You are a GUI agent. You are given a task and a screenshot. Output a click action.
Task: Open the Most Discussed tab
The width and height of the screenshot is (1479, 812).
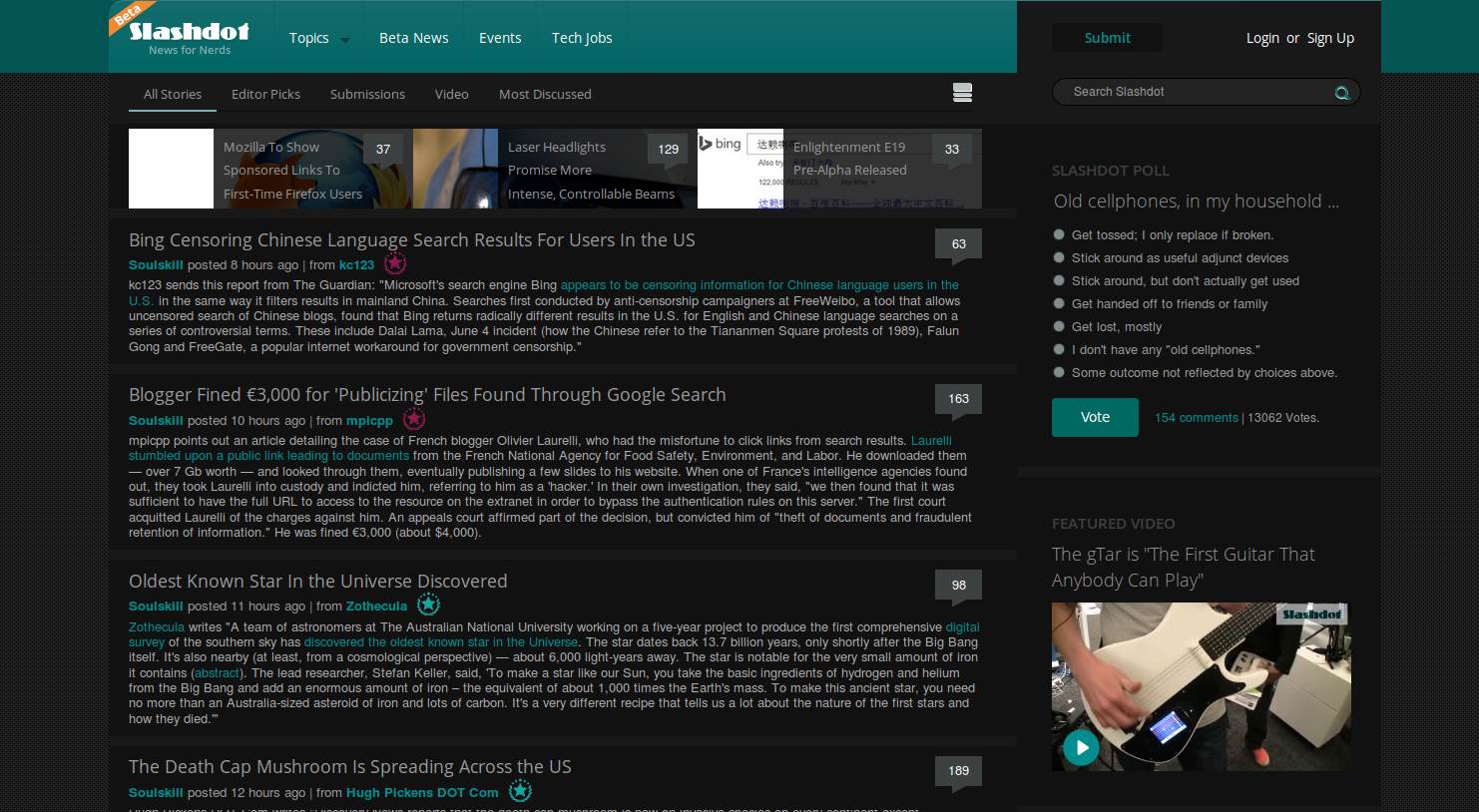coord(545,94)
